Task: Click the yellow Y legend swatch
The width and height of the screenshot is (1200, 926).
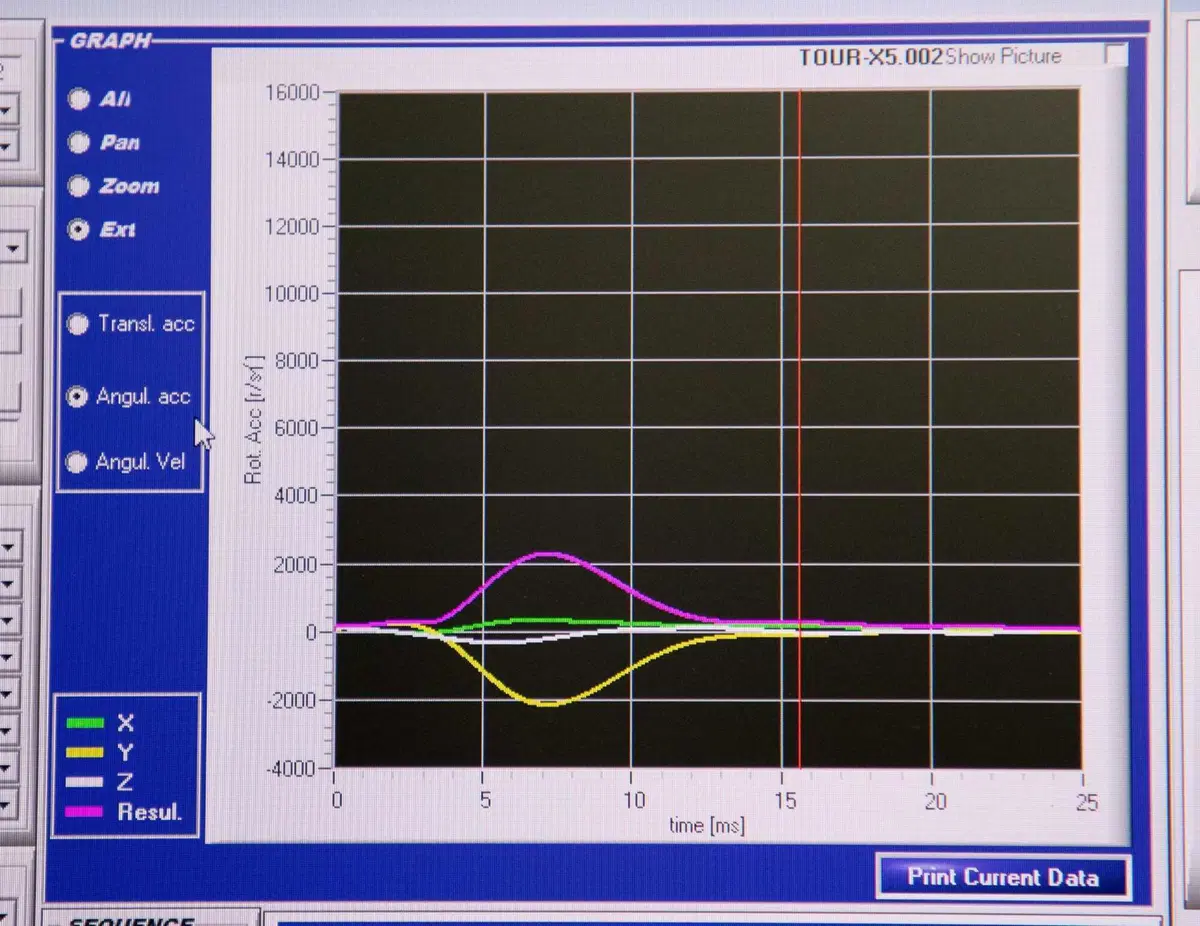Action: click(x=85, y=752)
